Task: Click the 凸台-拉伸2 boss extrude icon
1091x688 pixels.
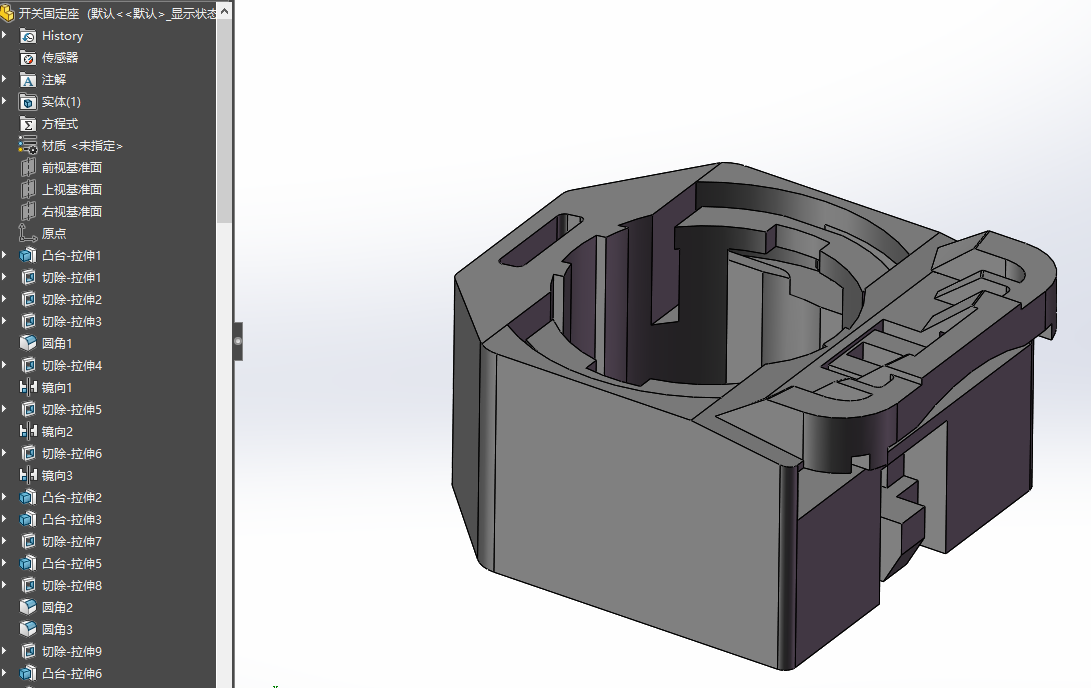Action: (x=28, y=497)
